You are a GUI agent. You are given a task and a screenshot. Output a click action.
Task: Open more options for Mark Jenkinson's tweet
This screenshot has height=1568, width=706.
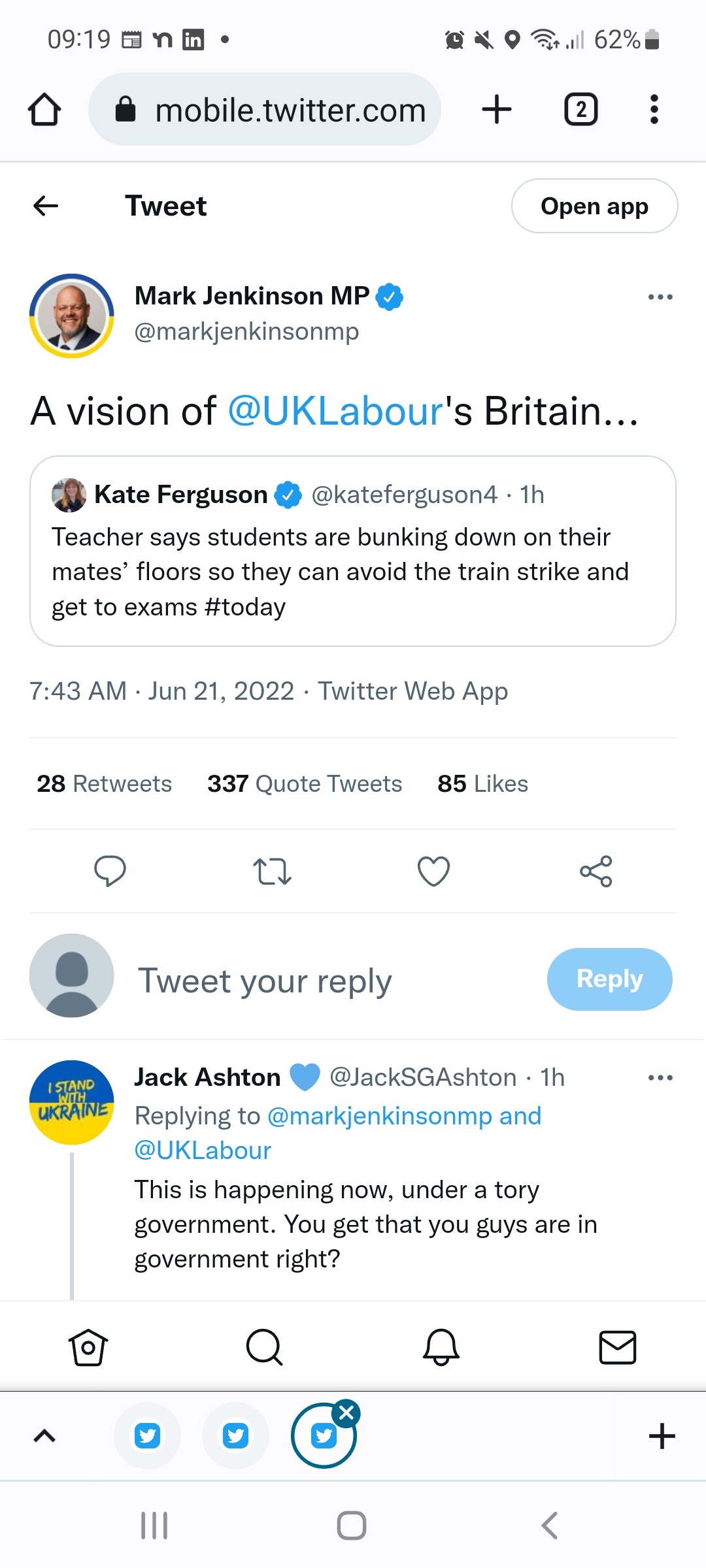click(x=660, y=297)
